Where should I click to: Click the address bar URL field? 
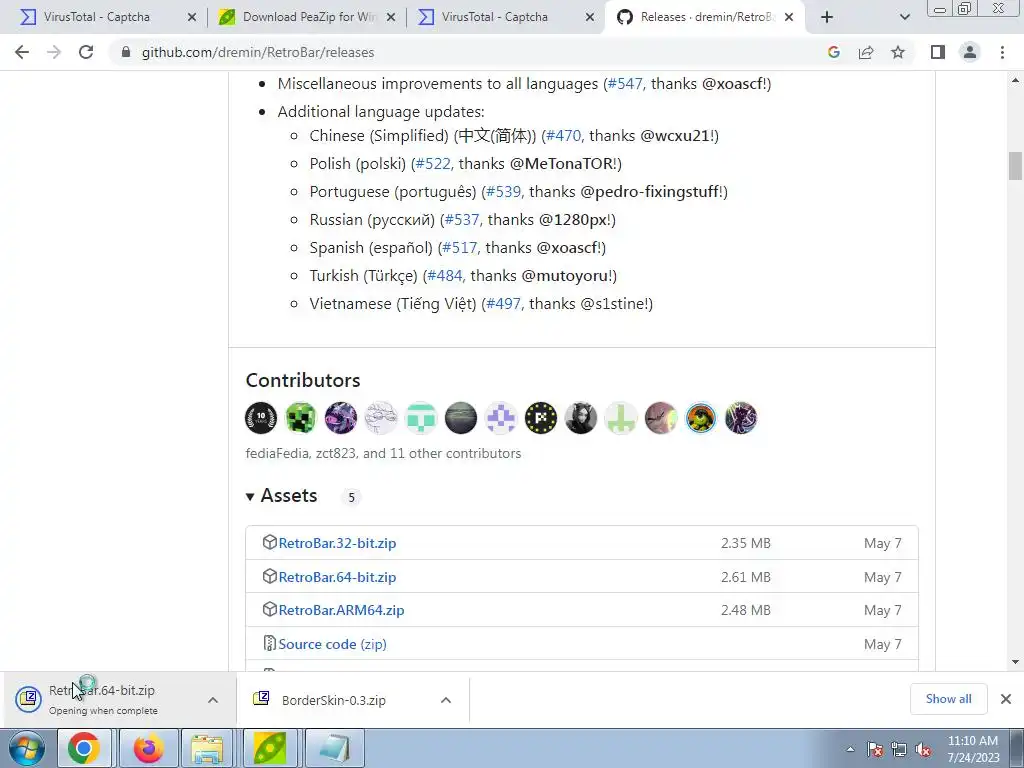pyautogui.click(x=457, y=52)
